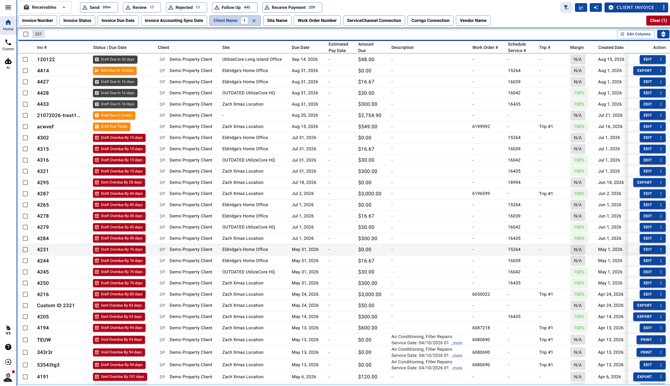
Task: Click the Clear (1) filters button
Action: [x=658, y=21]
